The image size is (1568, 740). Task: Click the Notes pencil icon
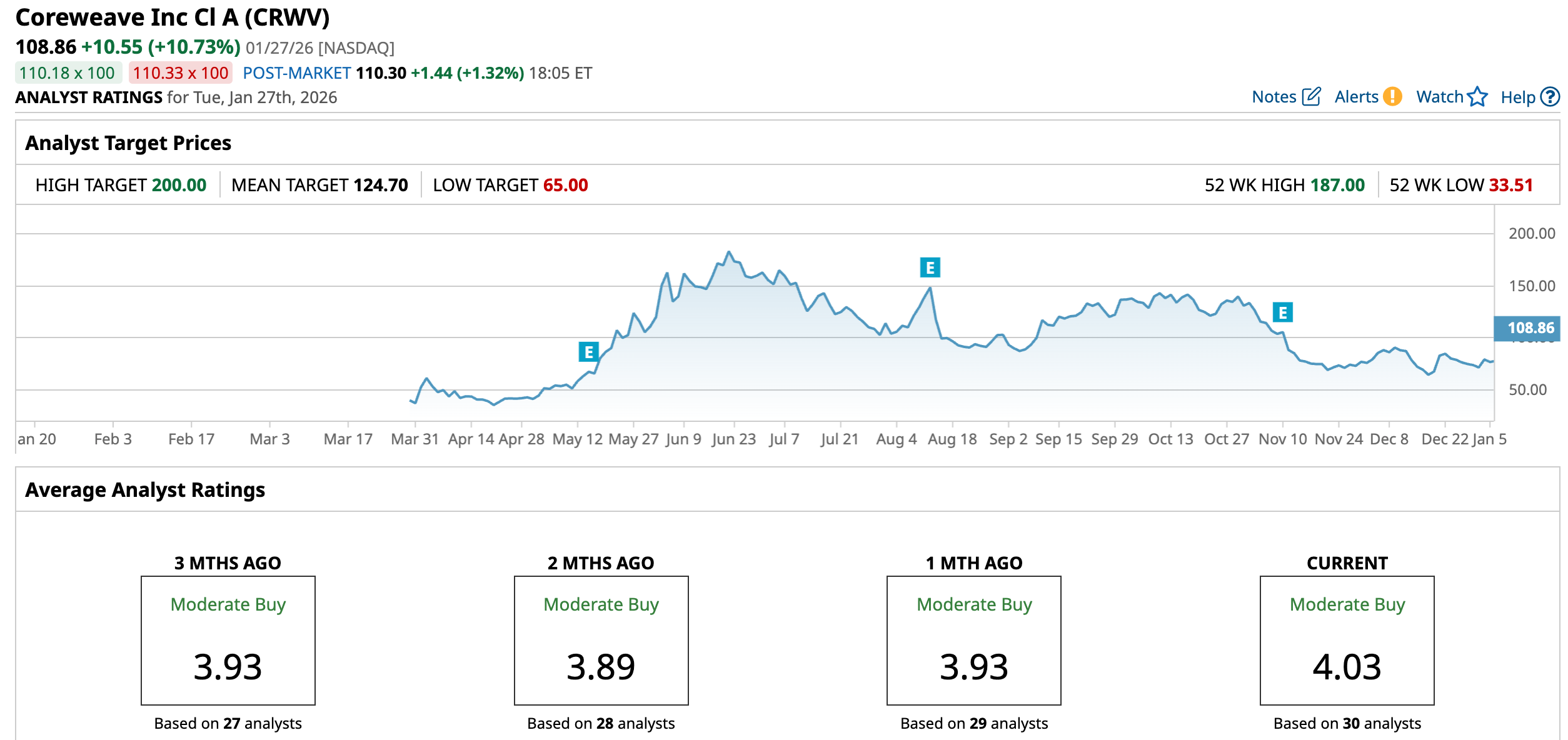[1311, 97]
